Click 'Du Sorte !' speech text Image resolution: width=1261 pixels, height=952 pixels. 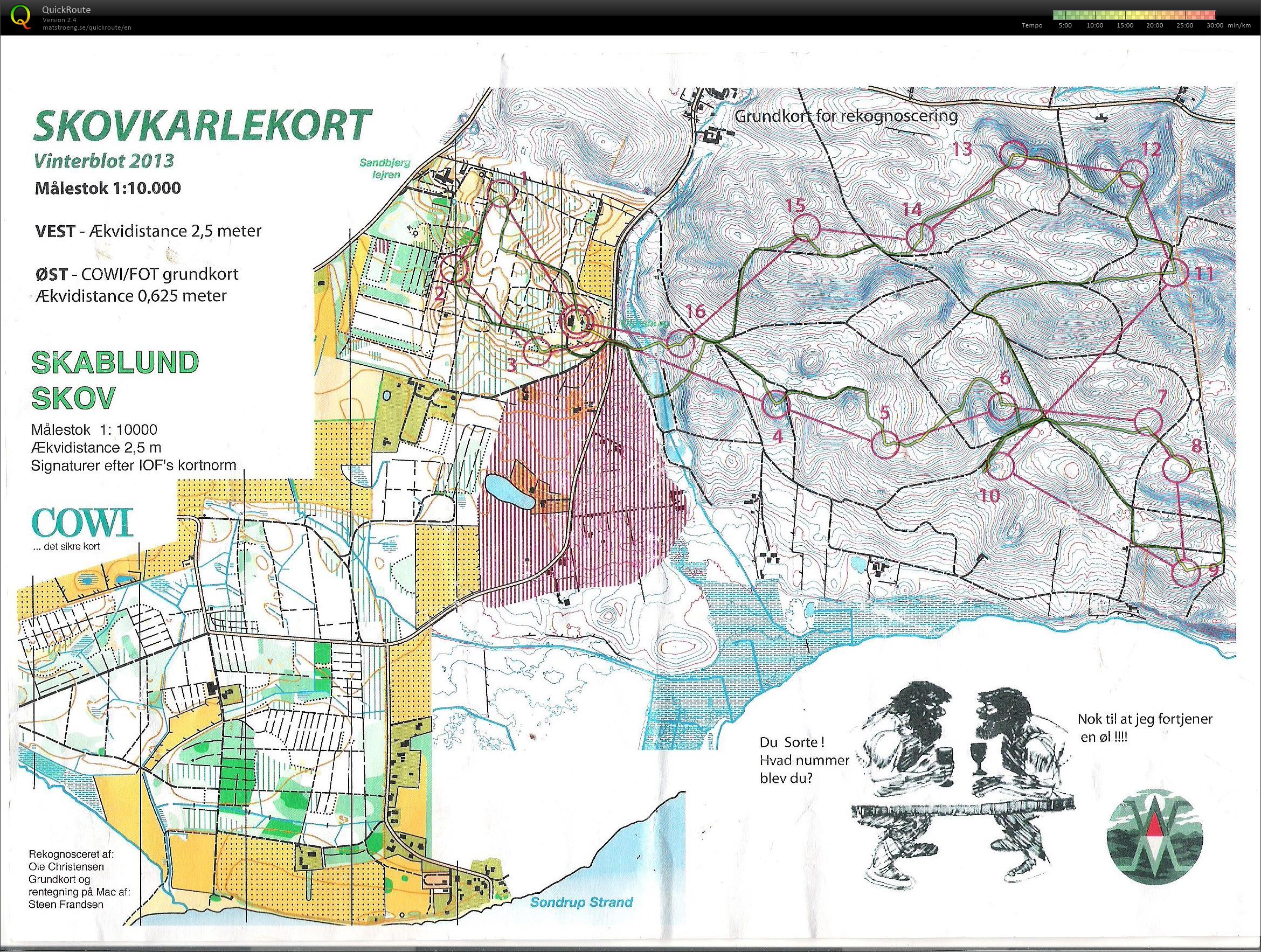pyautogui.click(x=792, y=743)
